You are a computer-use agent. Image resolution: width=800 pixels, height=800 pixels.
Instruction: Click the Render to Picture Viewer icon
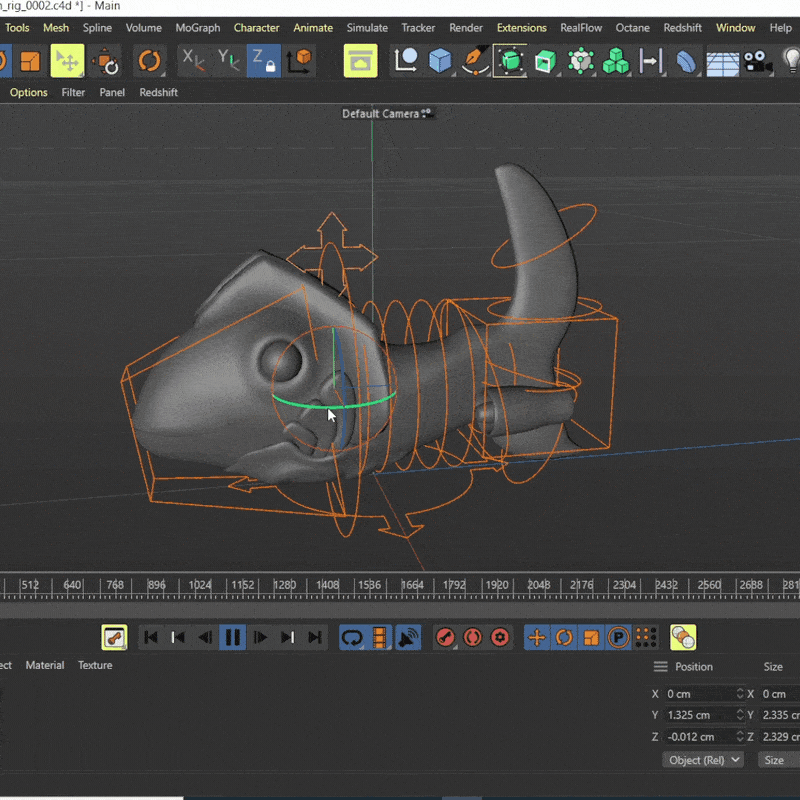click(361, 61)
